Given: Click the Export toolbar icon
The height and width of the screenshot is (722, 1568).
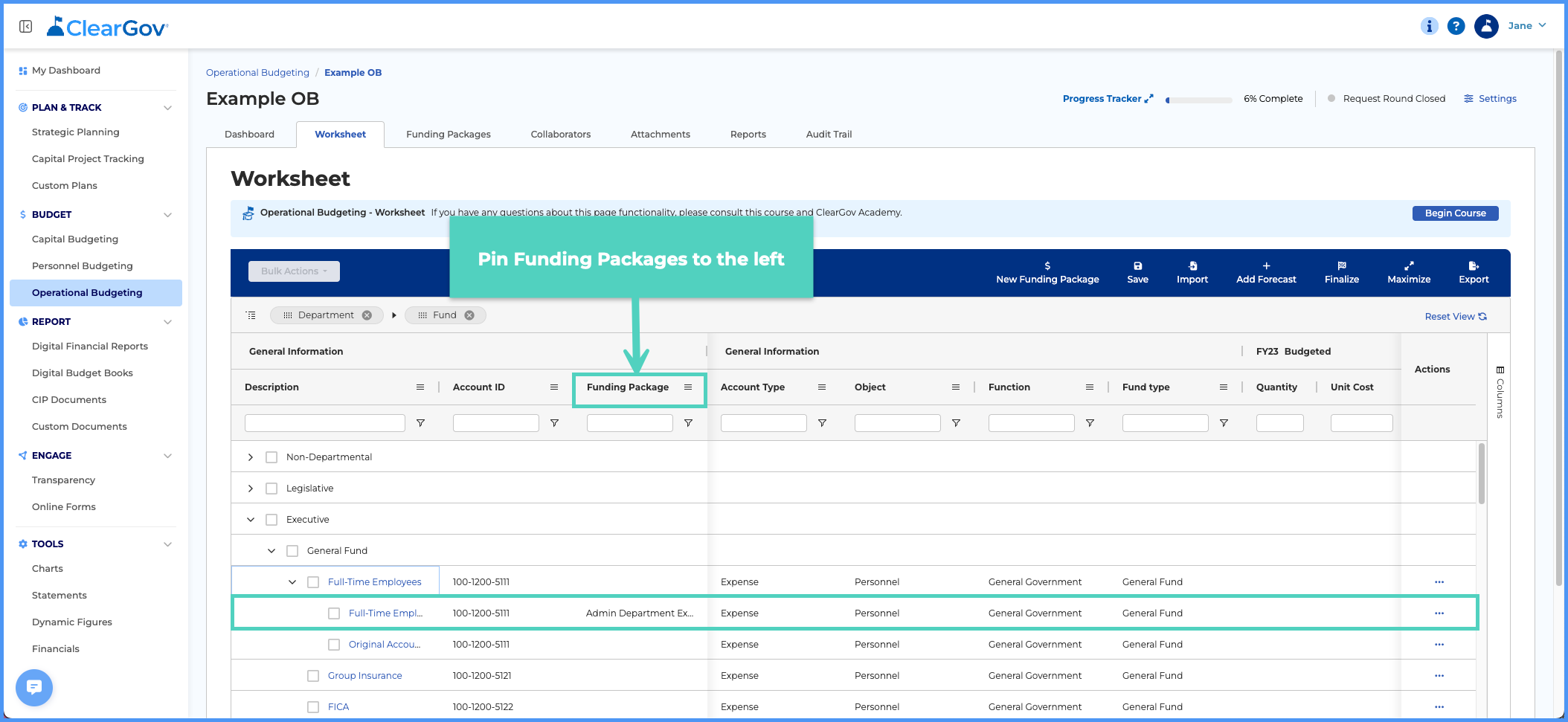Looking at the screenshot, I should coord(1474,266).
